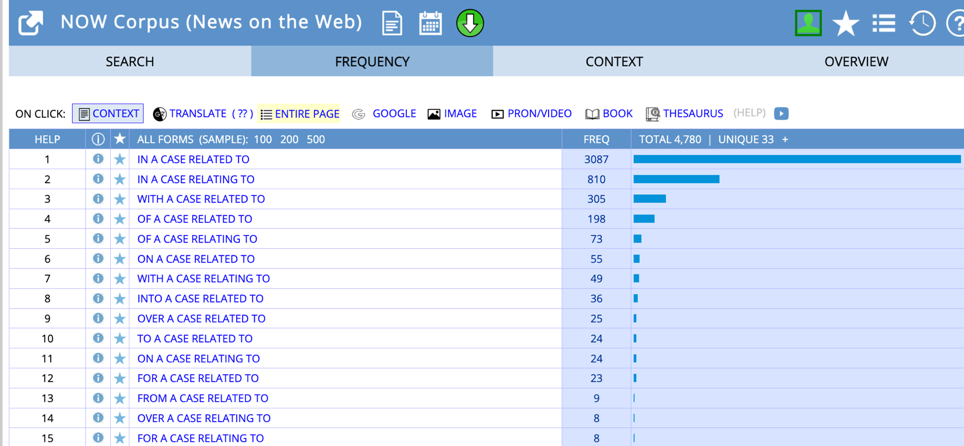Screen dimensions: 964x446
Task: Star the WITH A CASE RELATED TO row
Action: coord(119,199)
